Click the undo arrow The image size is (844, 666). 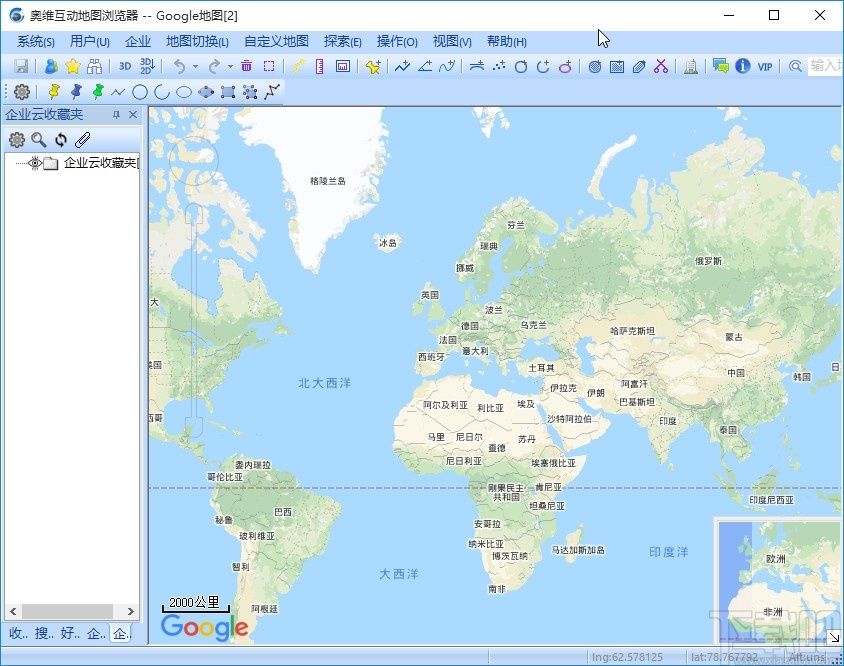(x=180, y=66)
